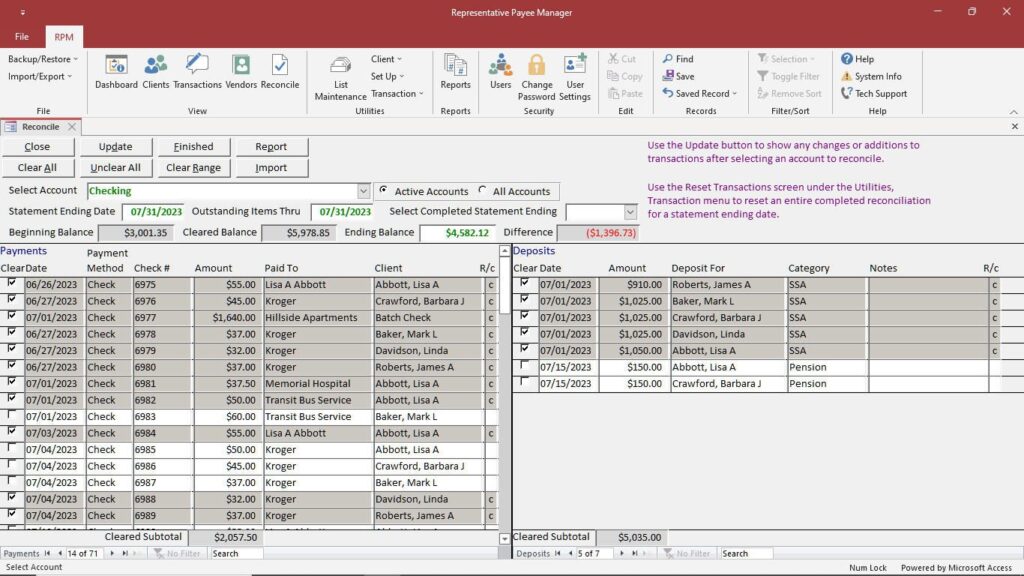Image resolution: width=1024 pixels, height=576 pixels.
Task: Switch to the RPM ribbon tab
Action: [x=64, y=37]
